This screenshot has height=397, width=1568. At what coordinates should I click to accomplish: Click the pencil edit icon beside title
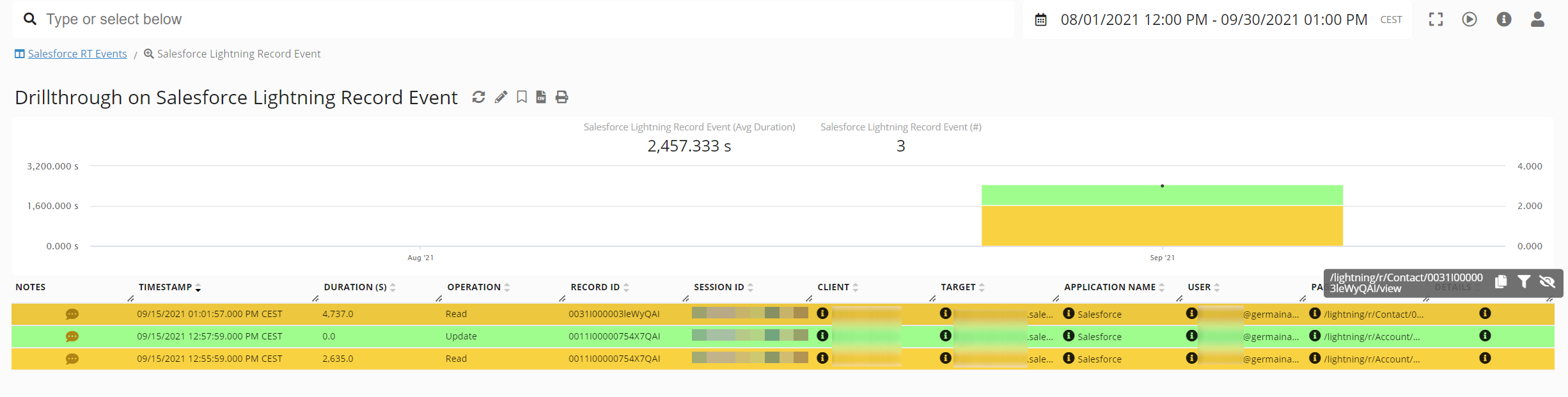[x=501, y=97]
